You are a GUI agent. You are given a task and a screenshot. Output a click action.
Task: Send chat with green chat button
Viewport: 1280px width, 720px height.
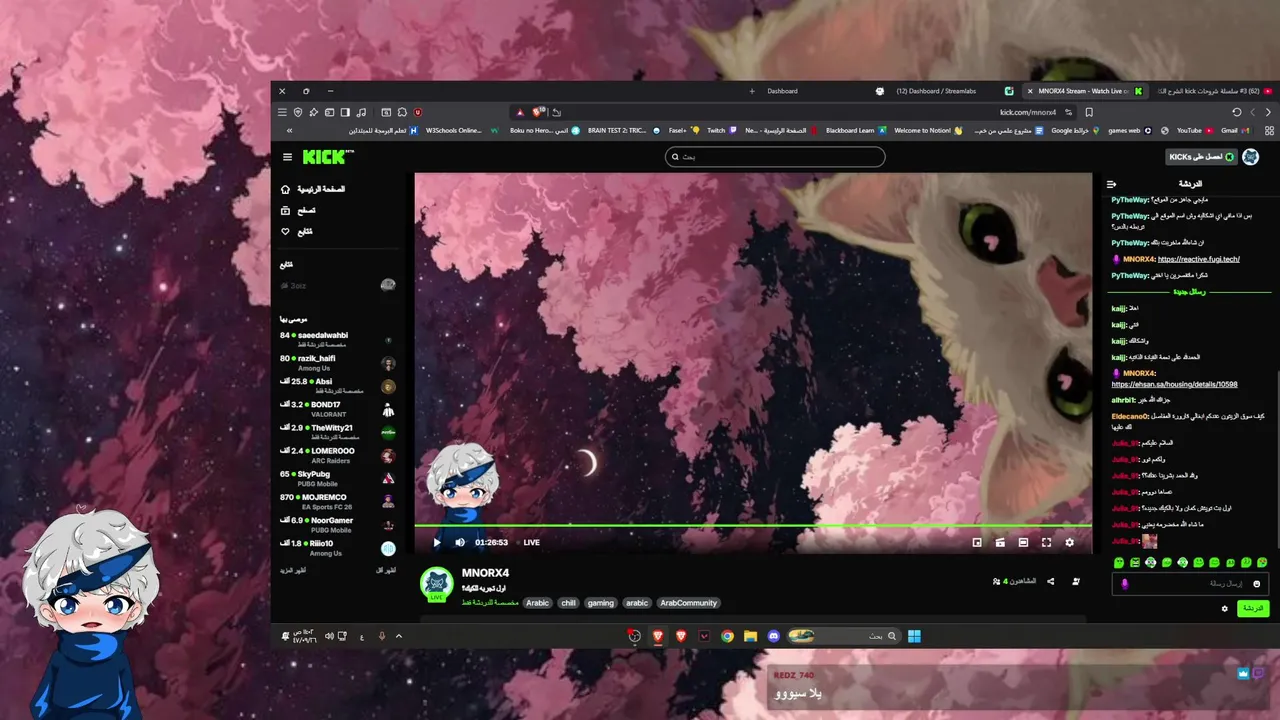[1252, 608]
